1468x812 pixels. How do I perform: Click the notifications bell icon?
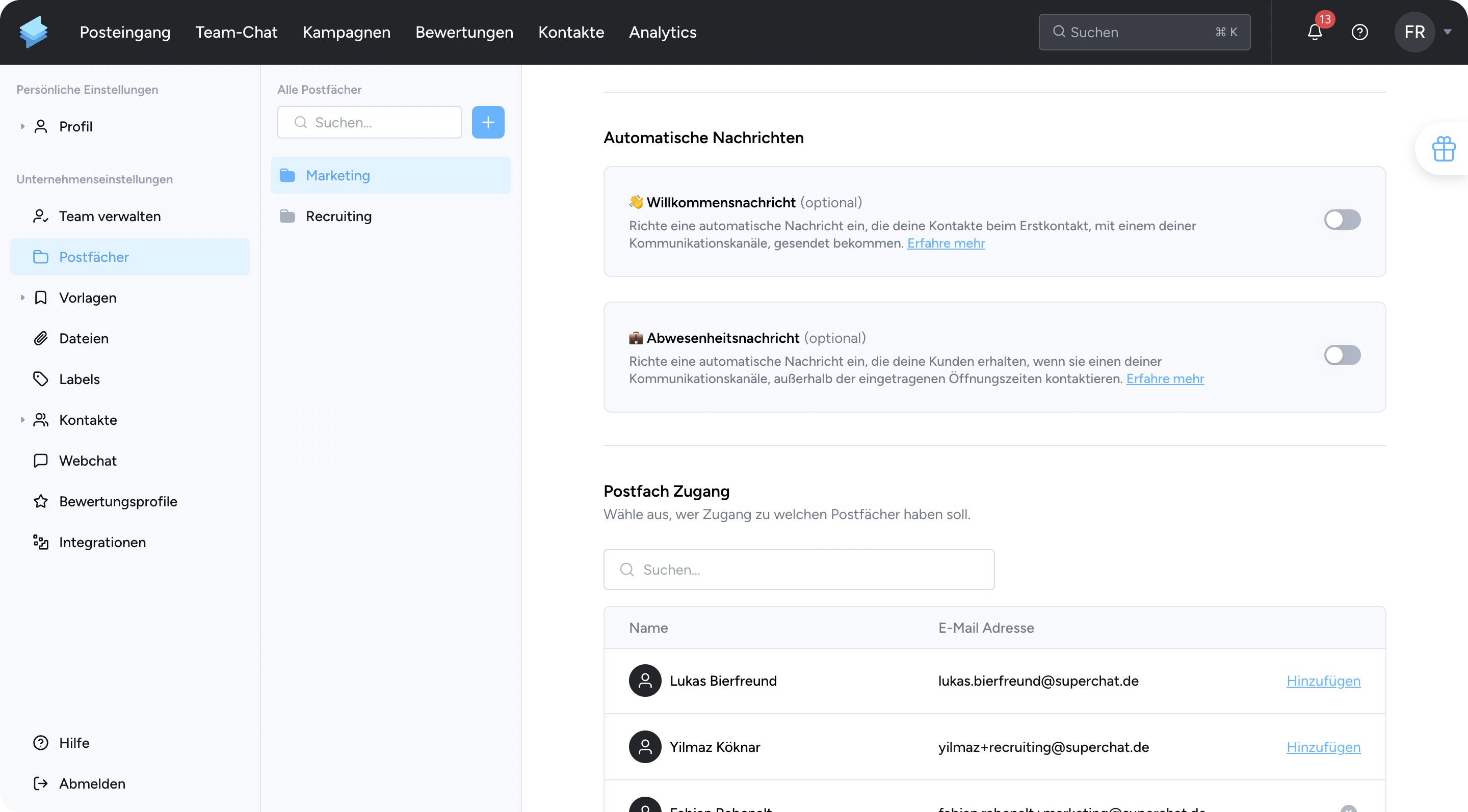point(1314,33)
